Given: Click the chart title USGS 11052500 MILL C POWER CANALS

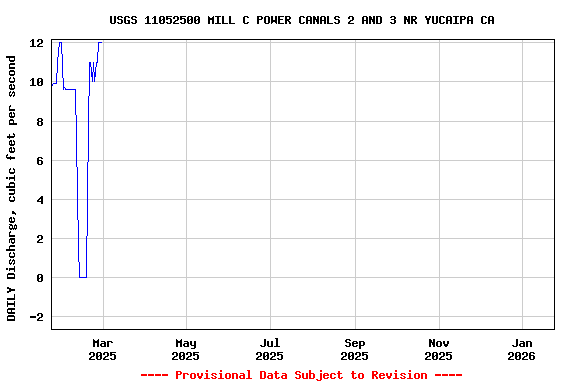Looking at the screenshot, I should (302, 20).
